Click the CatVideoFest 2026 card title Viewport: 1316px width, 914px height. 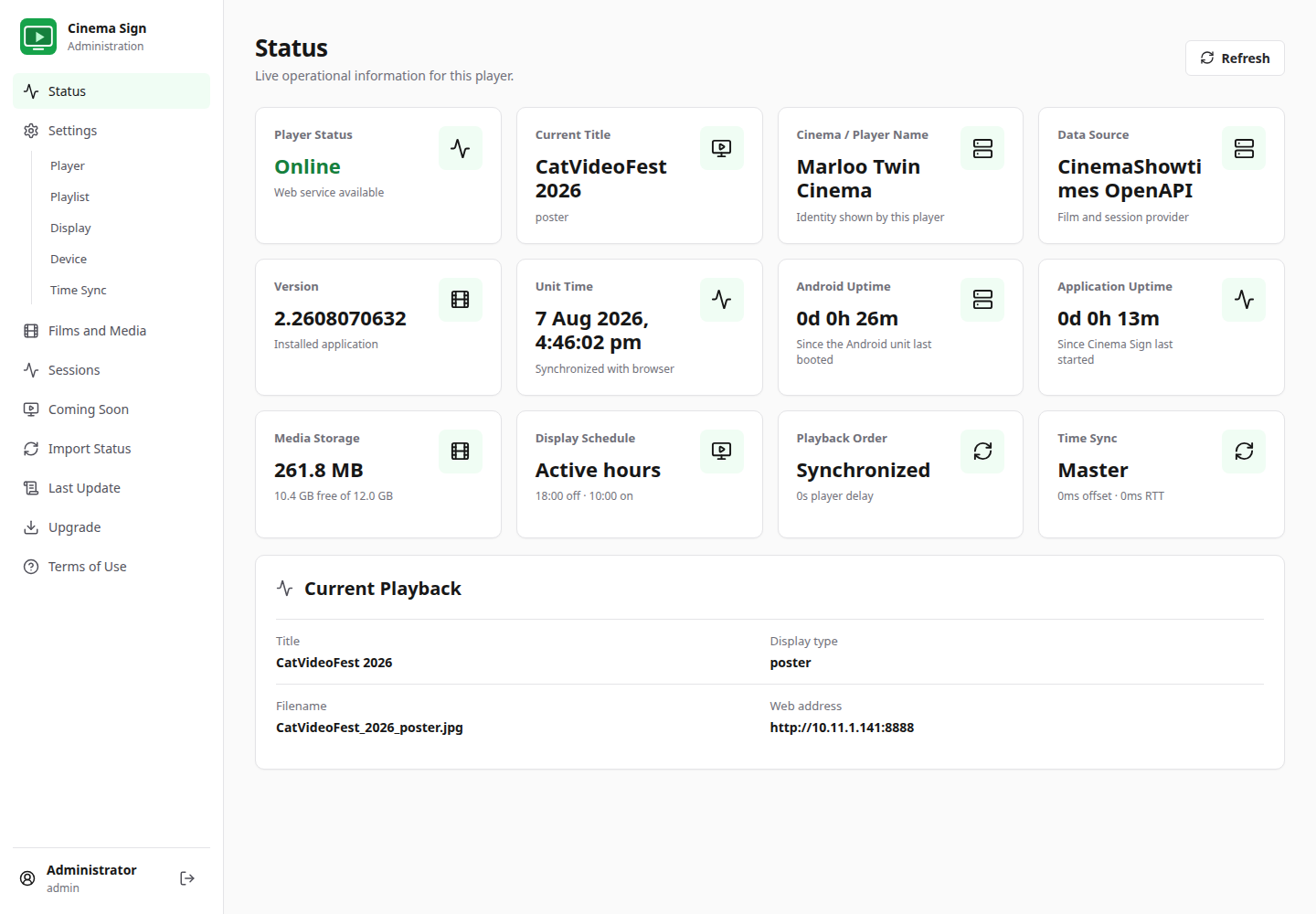pos(600,178)
